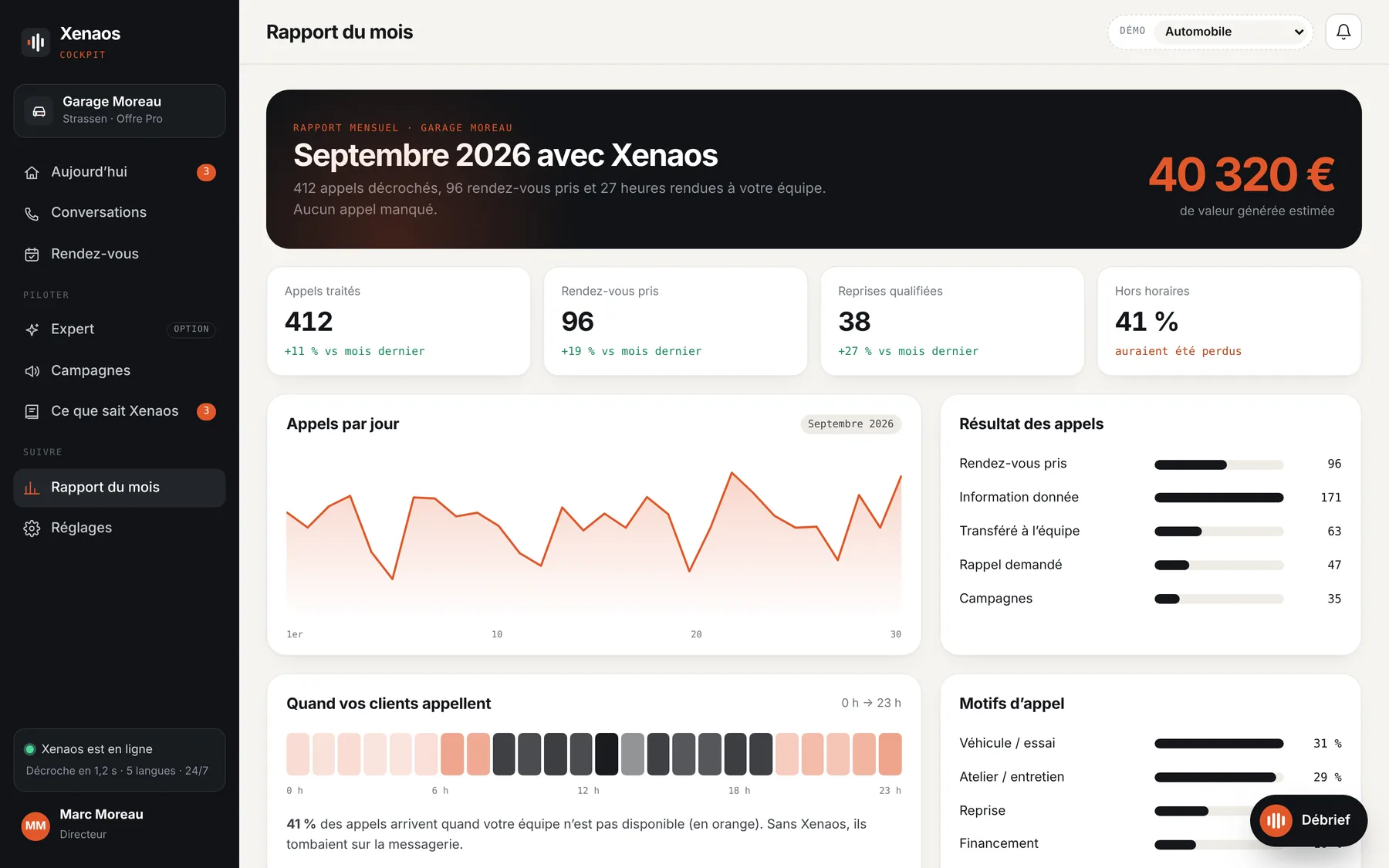Click the Hors horaires 41 % card

click(x=1229, y=321)
